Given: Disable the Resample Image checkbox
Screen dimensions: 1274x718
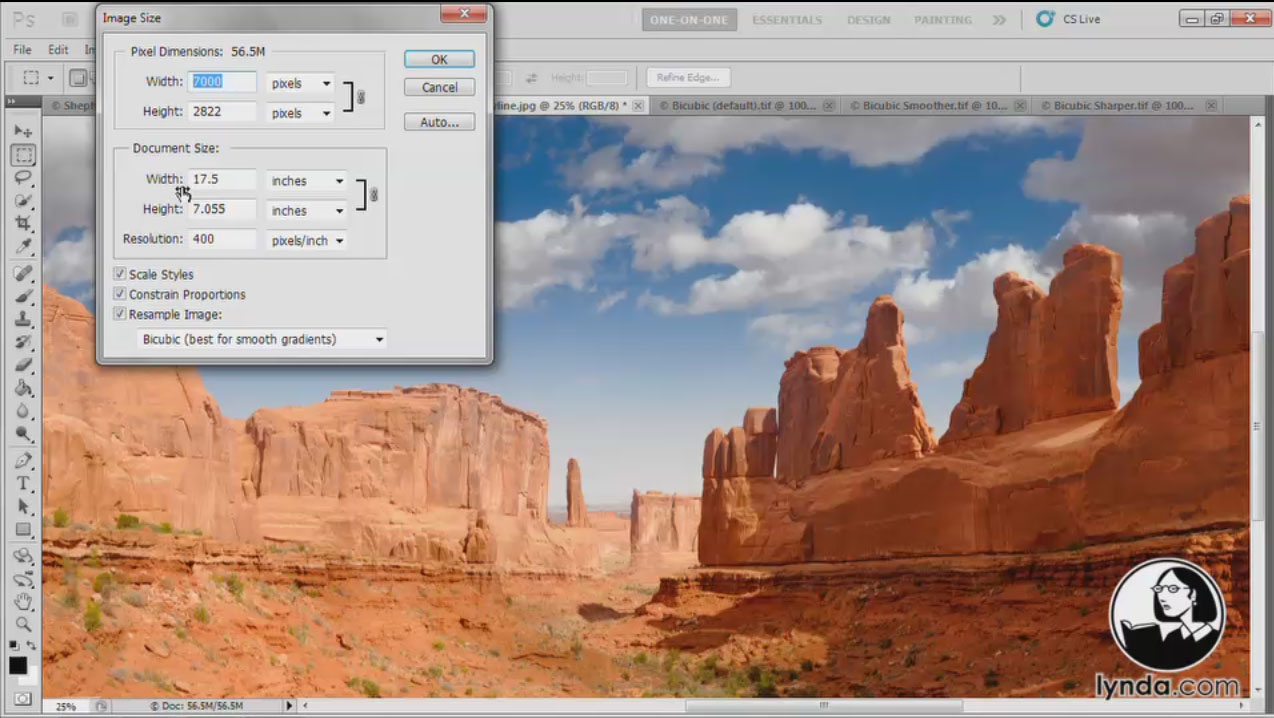Looking at the screenshot, I should pos(120,314).
